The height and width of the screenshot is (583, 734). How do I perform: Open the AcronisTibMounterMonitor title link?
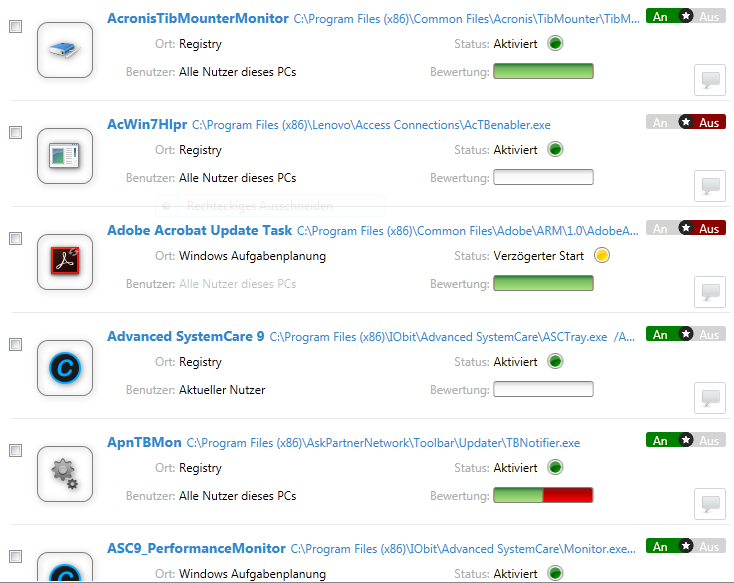[198, 18]
